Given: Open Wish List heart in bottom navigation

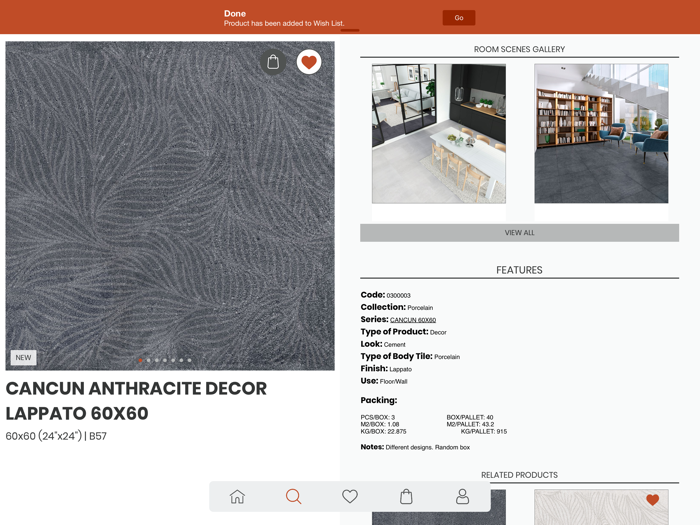Looking at the screenshot, I should tap(350, 496).
